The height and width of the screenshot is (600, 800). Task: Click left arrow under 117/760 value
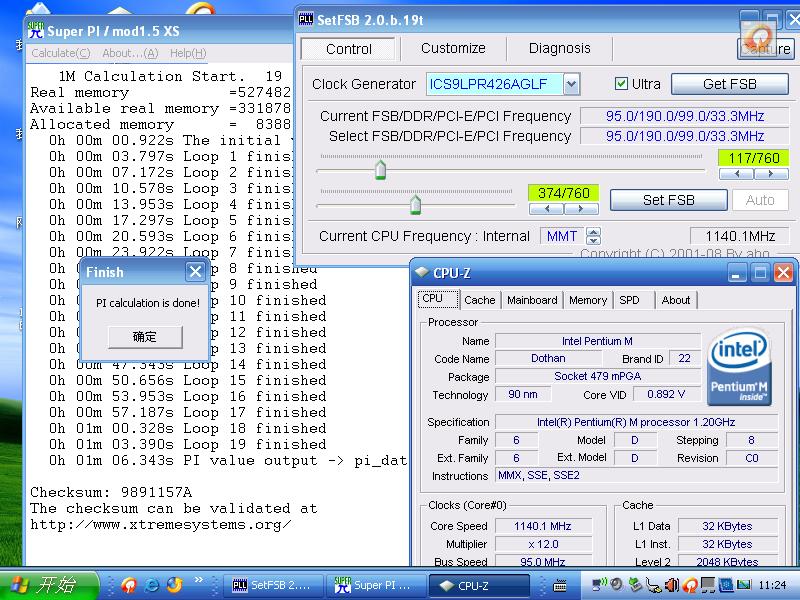click(x=736, y=174)
